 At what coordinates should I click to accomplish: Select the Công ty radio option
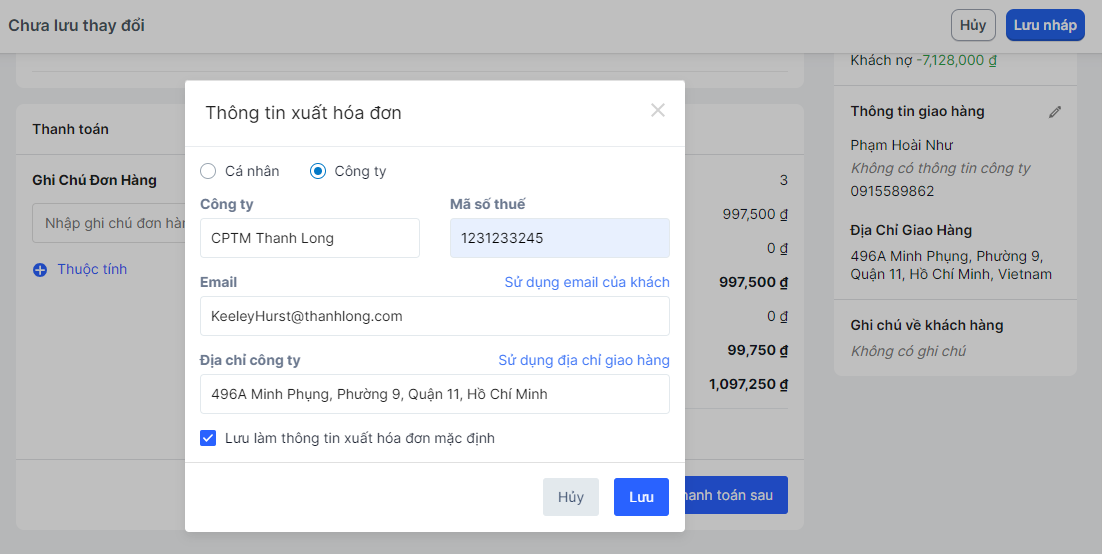(x=318, y=171)
